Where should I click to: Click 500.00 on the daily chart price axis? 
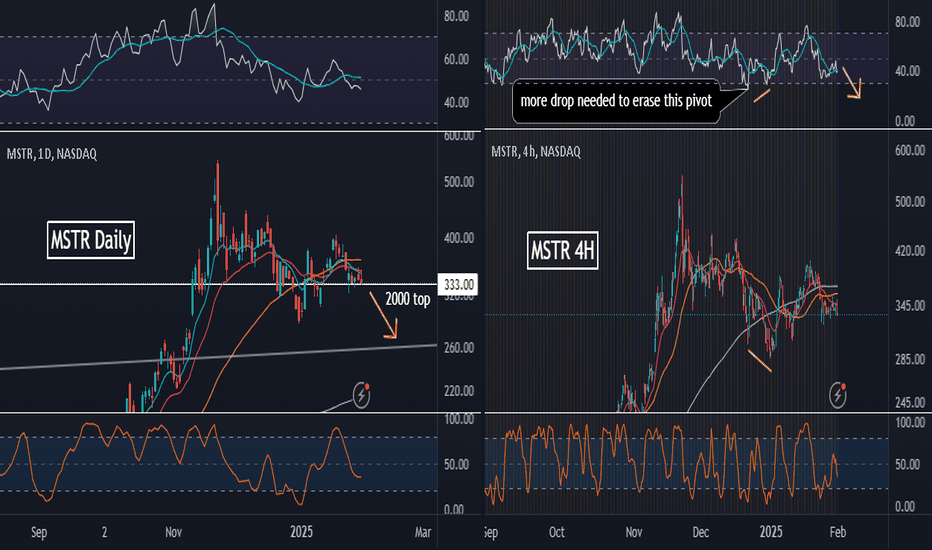click(459, 182)
